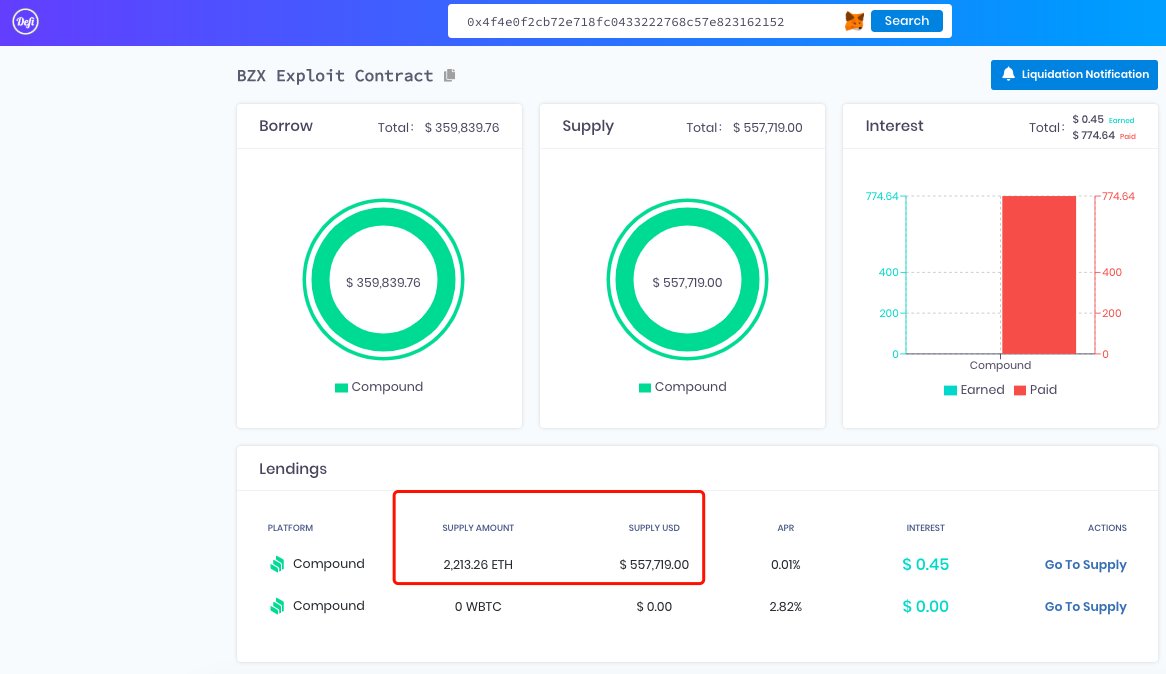The height and width of the screenshot is (674, 1166).
Task: Toggle Earned legend in Interest chart
Action: tap(973, 390)
